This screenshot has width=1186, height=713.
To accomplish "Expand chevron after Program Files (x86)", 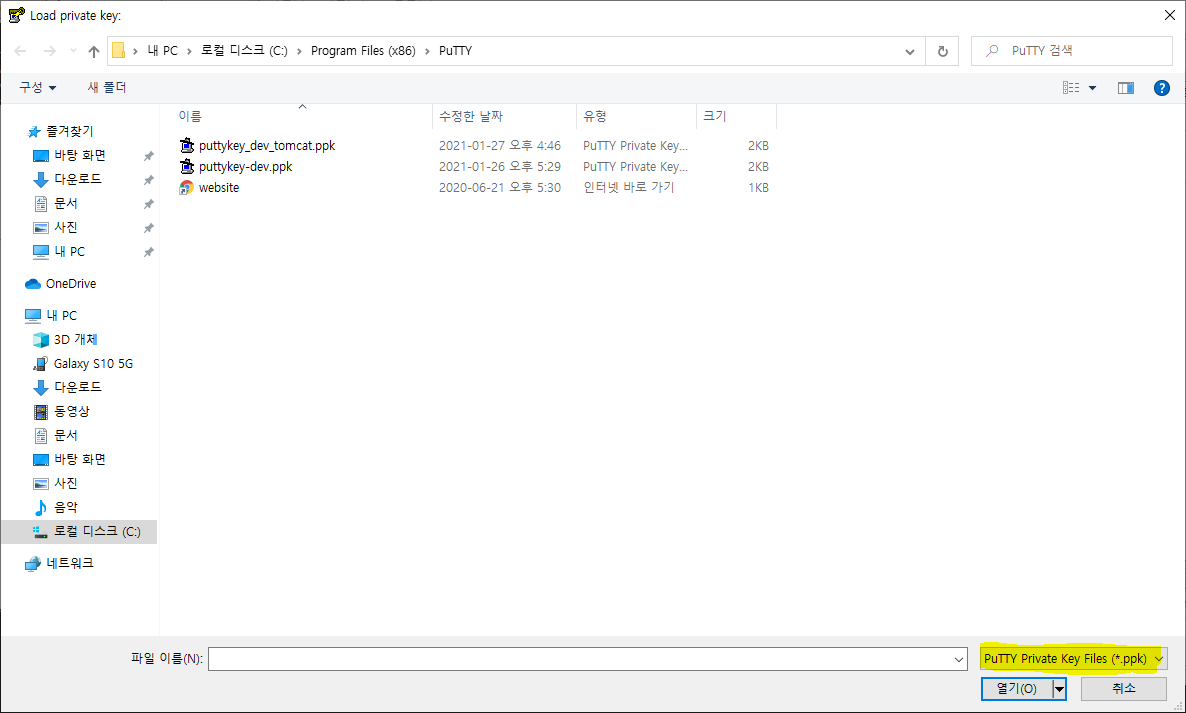I will pos(427,51).
